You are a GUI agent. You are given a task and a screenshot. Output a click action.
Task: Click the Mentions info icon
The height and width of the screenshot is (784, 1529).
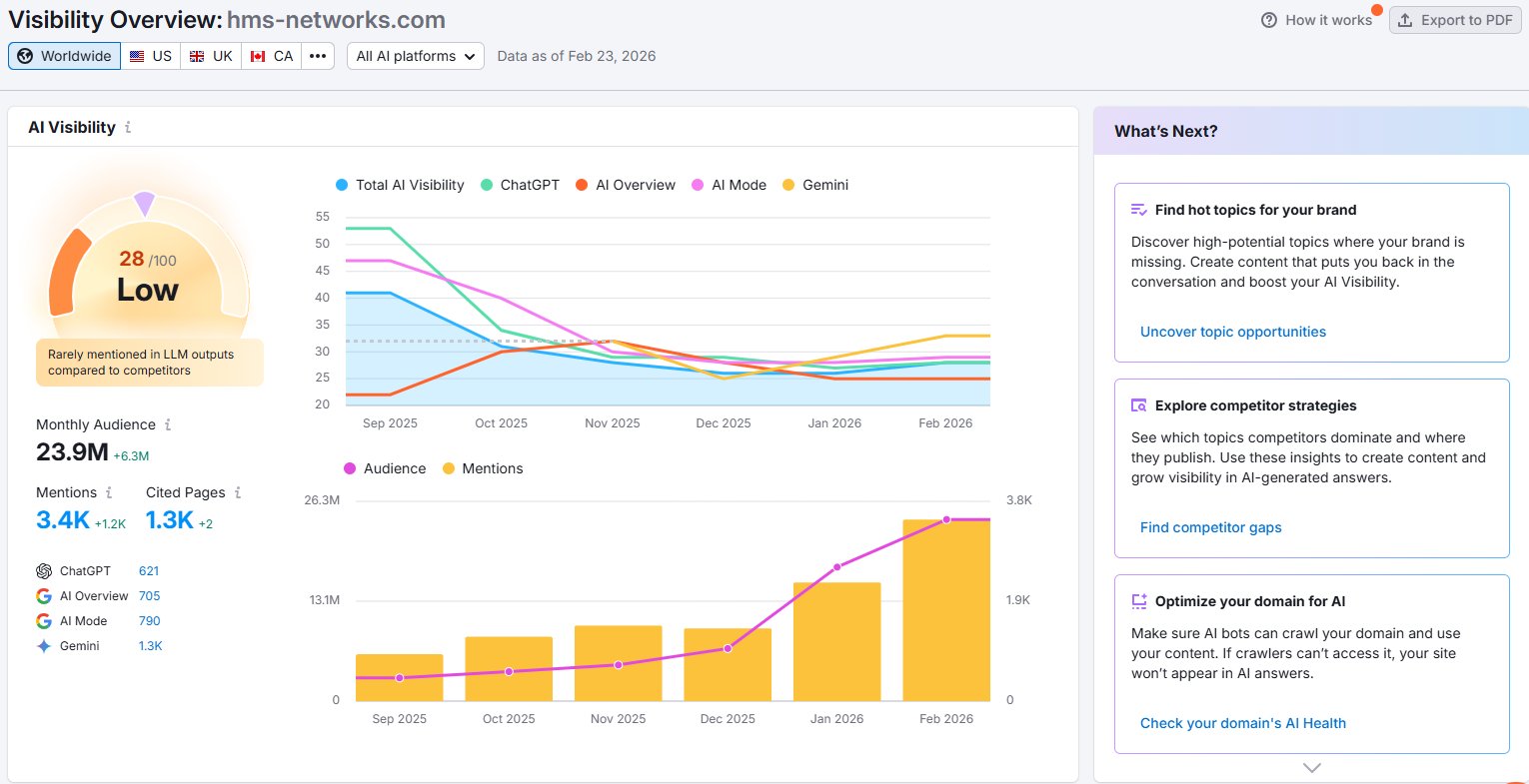(109, 492)
